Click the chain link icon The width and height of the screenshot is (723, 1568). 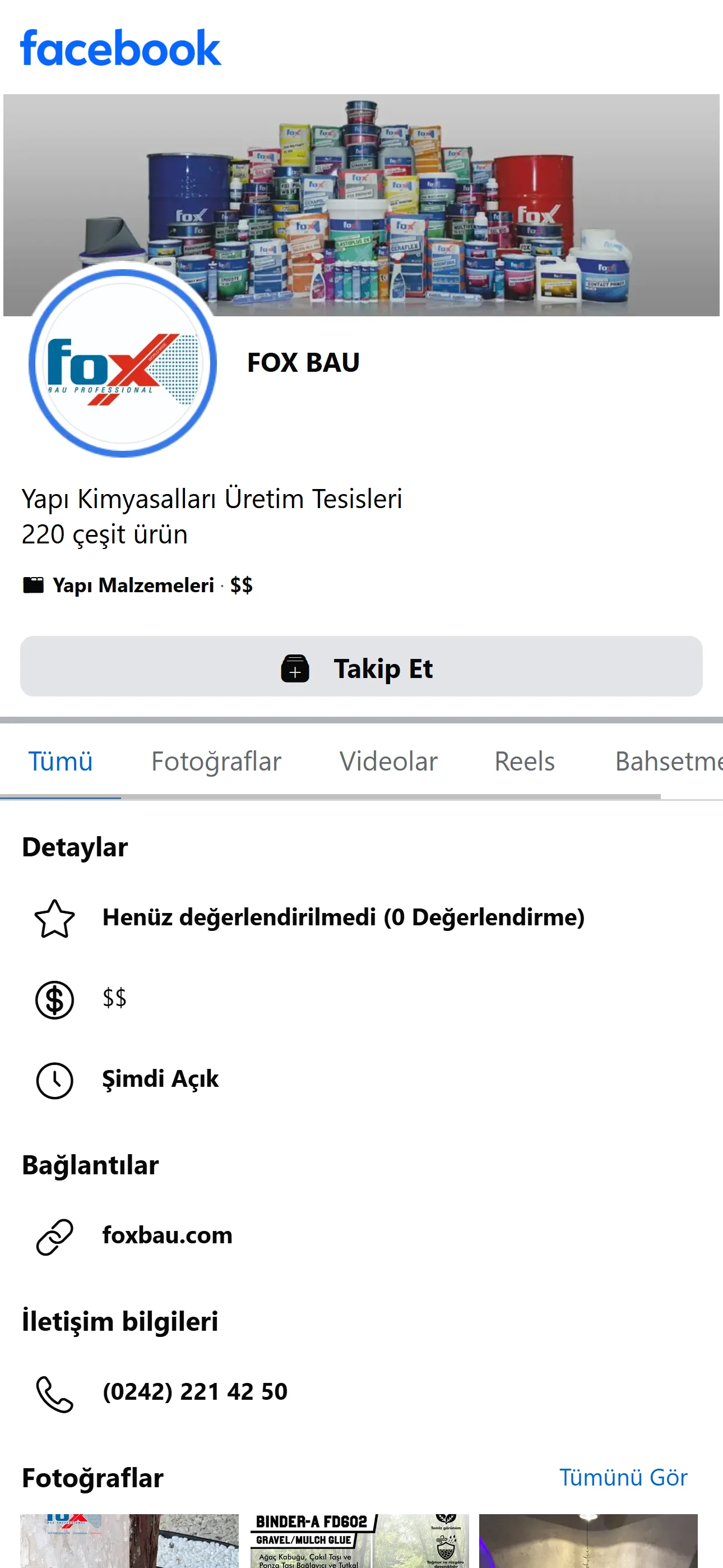[x=55, y=1236]
